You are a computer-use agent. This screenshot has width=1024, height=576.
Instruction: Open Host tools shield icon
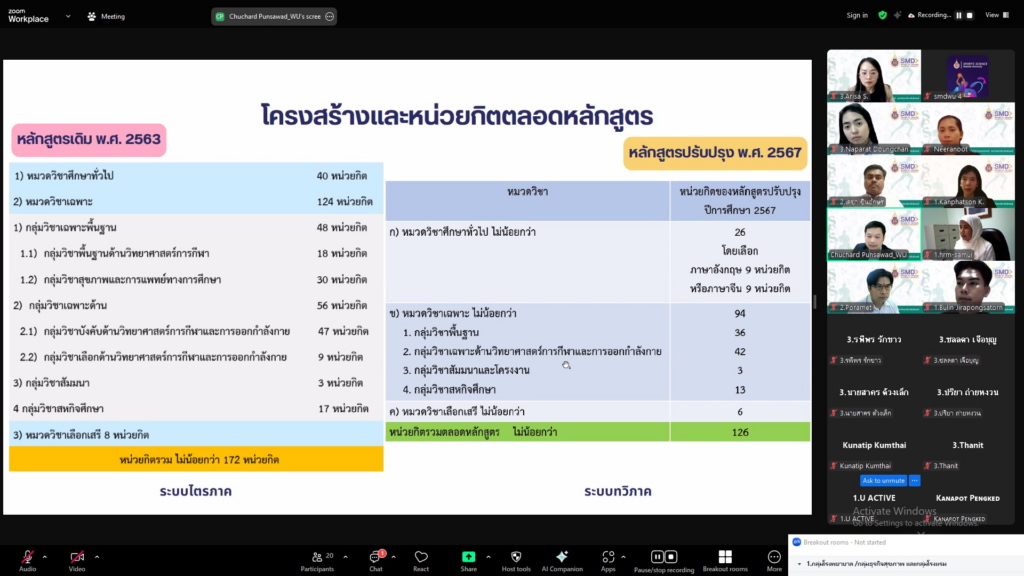pos(516,556)
